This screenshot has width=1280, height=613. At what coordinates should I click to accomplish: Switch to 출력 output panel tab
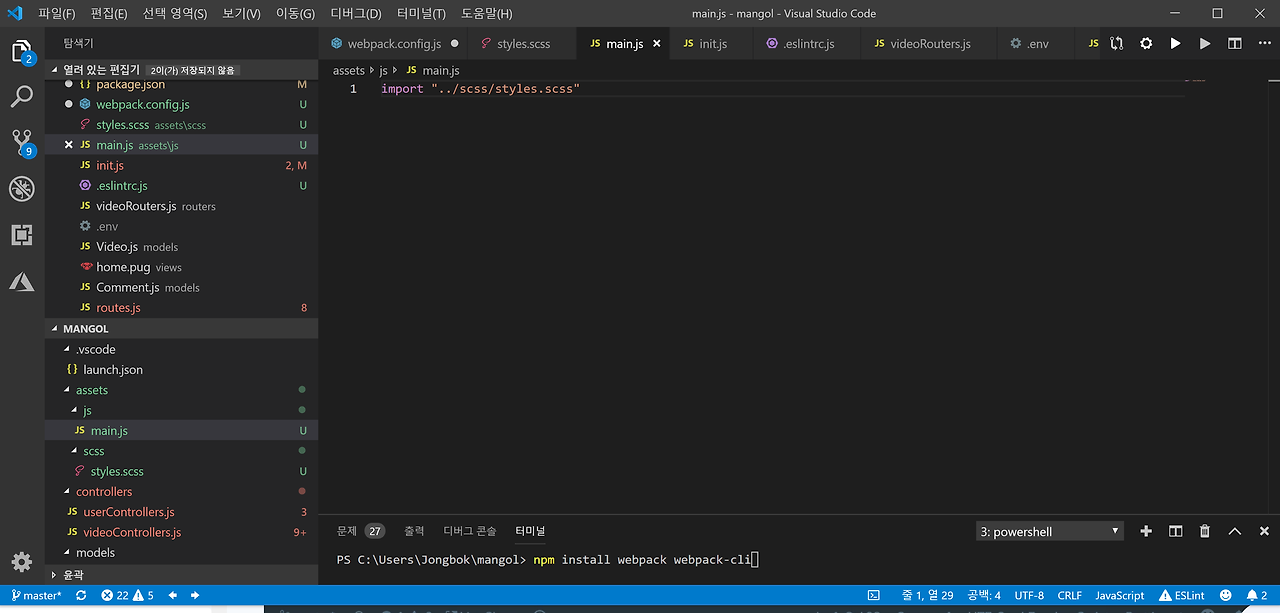414,531
